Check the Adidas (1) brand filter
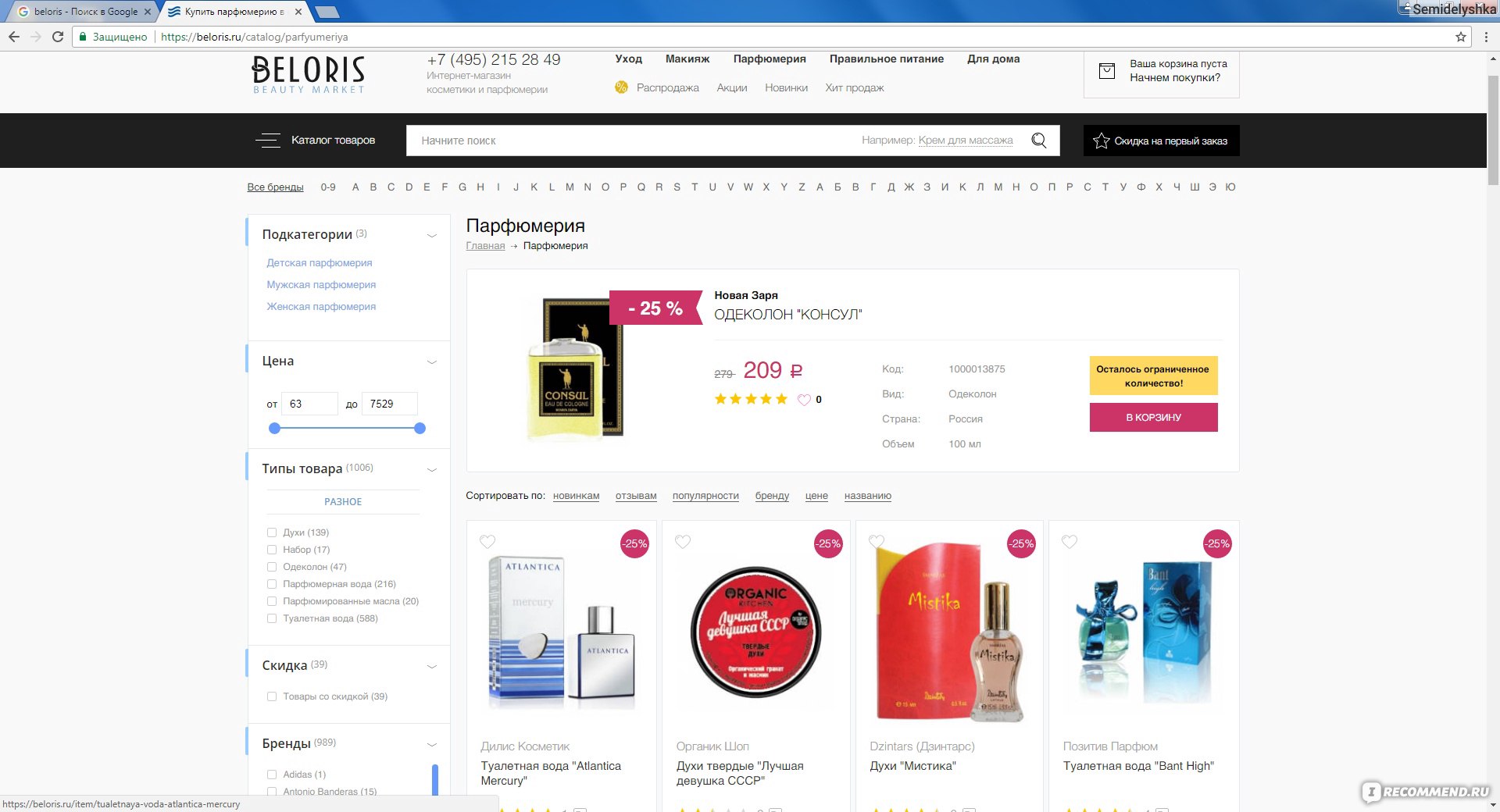 point(272,775)
